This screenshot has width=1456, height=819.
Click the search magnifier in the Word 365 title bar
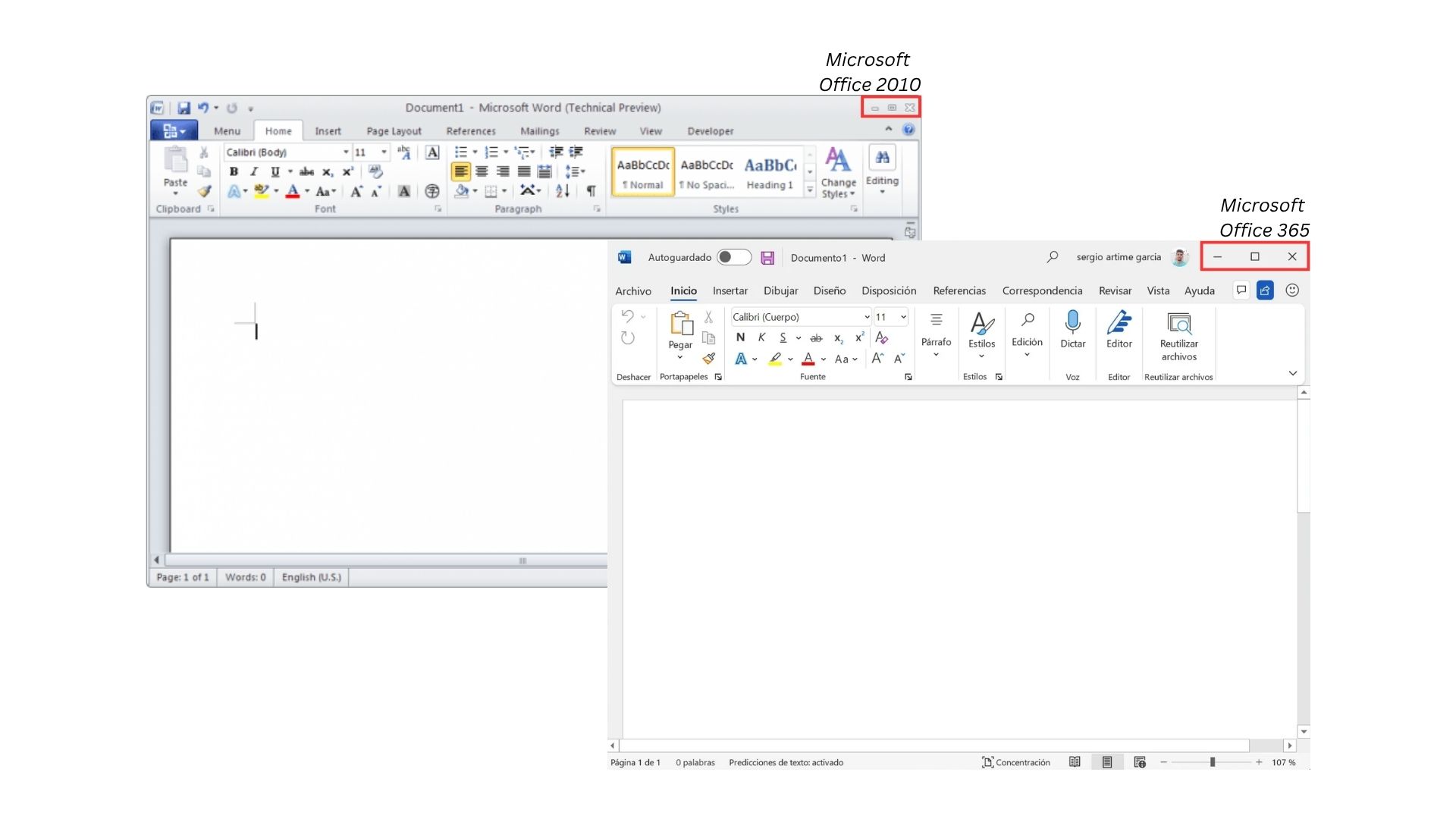coord(1053,257)
